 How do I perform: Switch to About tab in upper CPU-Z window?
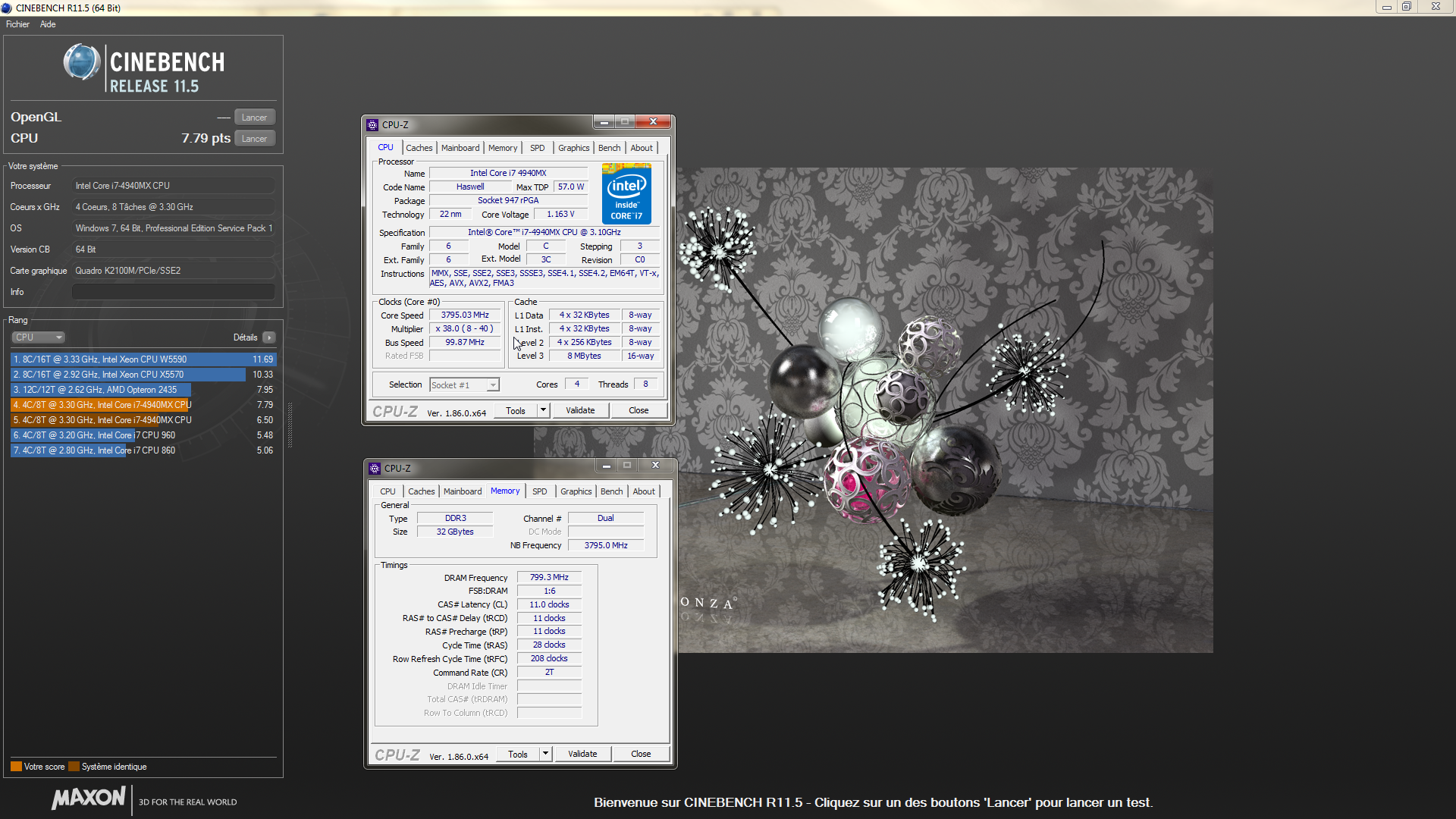point(642,148)
